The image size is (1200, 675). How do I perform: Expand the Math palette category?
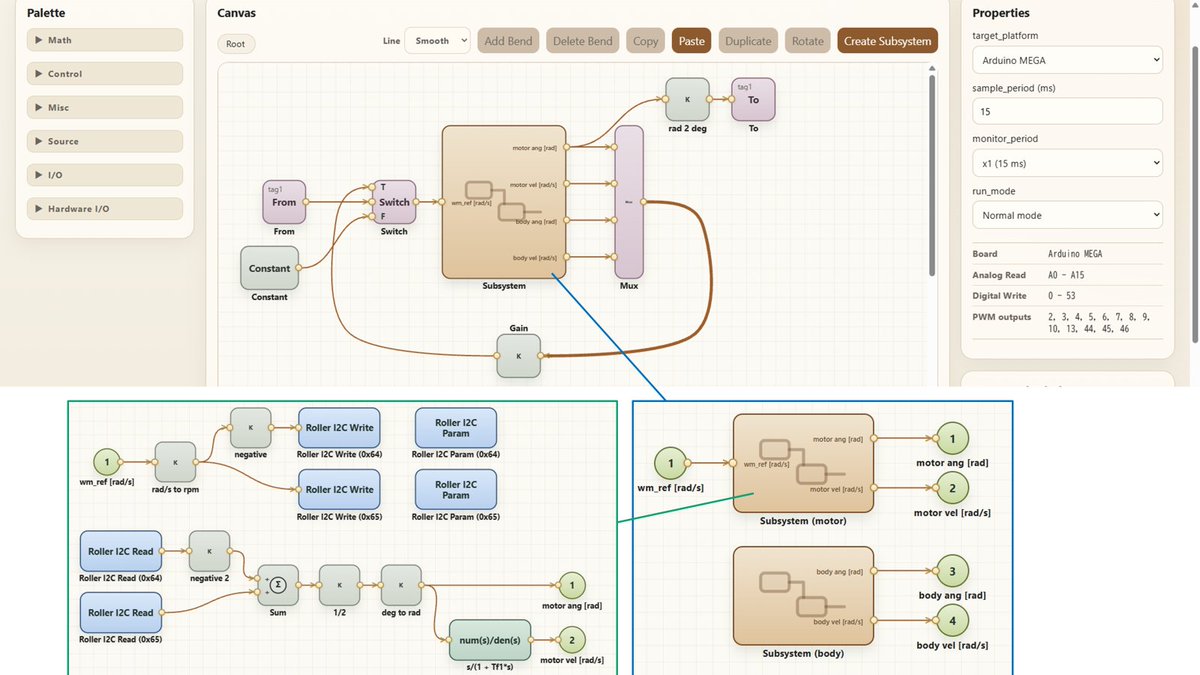click(106, 40)
